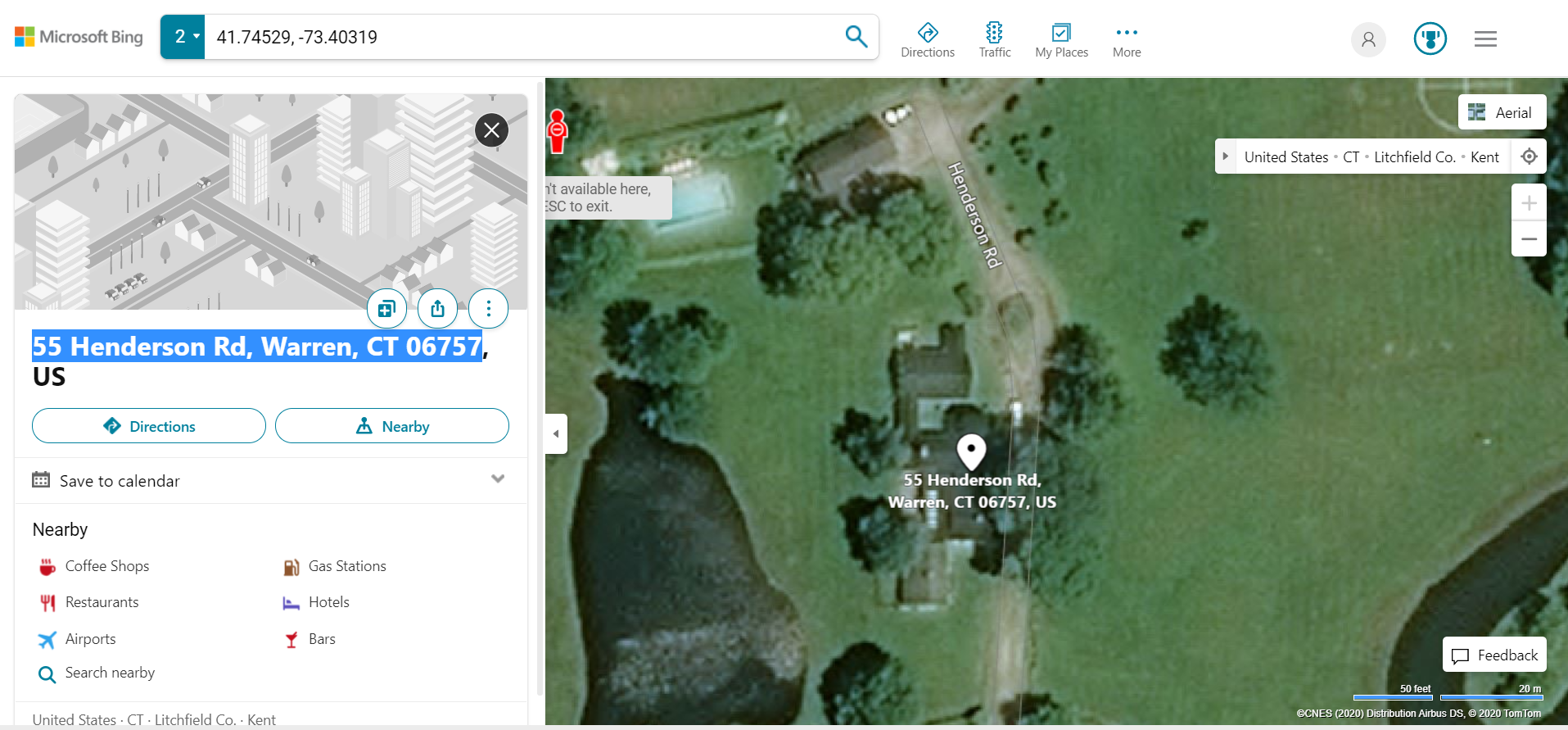
Task: Click Litchfield Co. in the panel footer breadcrumb
Action: tap(195, 719)
